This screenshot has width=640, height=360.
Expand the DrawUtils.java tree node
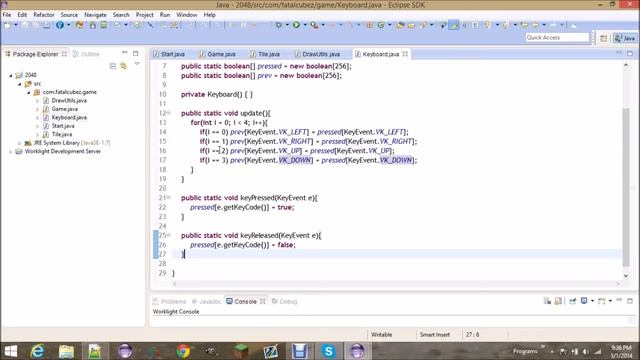[x=38, y=100]
